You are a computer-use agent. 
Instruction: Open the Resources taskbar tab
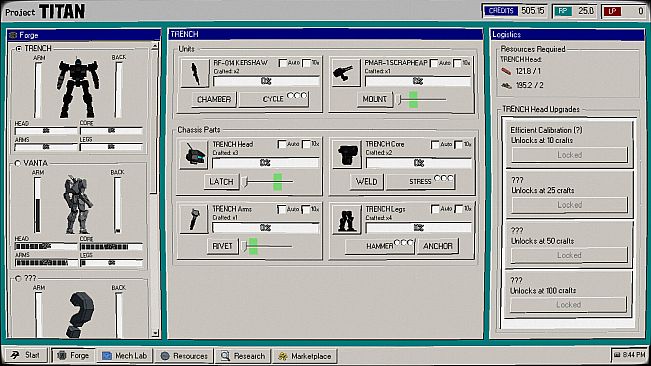(184, 356)
